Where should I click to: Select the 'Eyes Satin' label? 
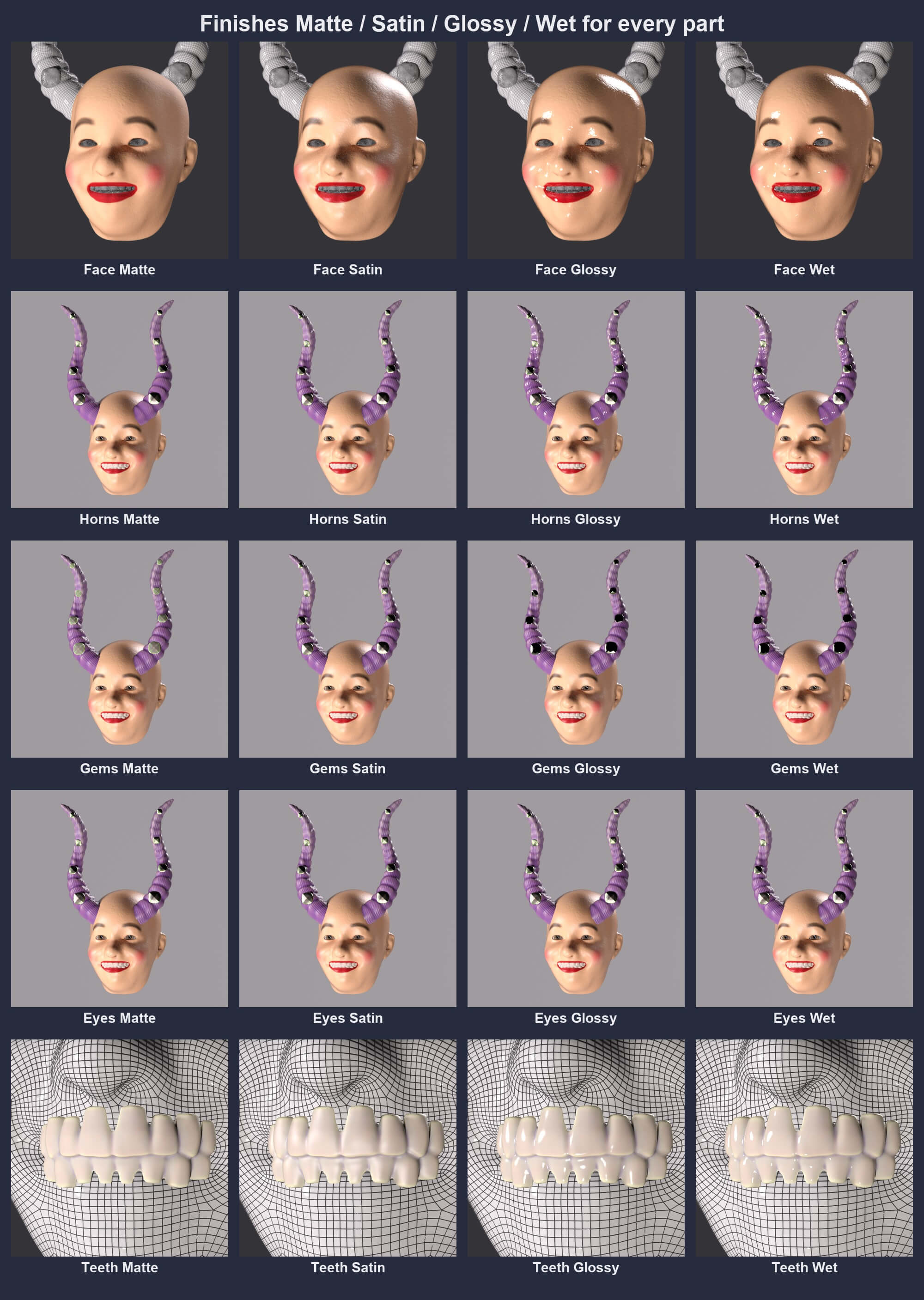347,1018
